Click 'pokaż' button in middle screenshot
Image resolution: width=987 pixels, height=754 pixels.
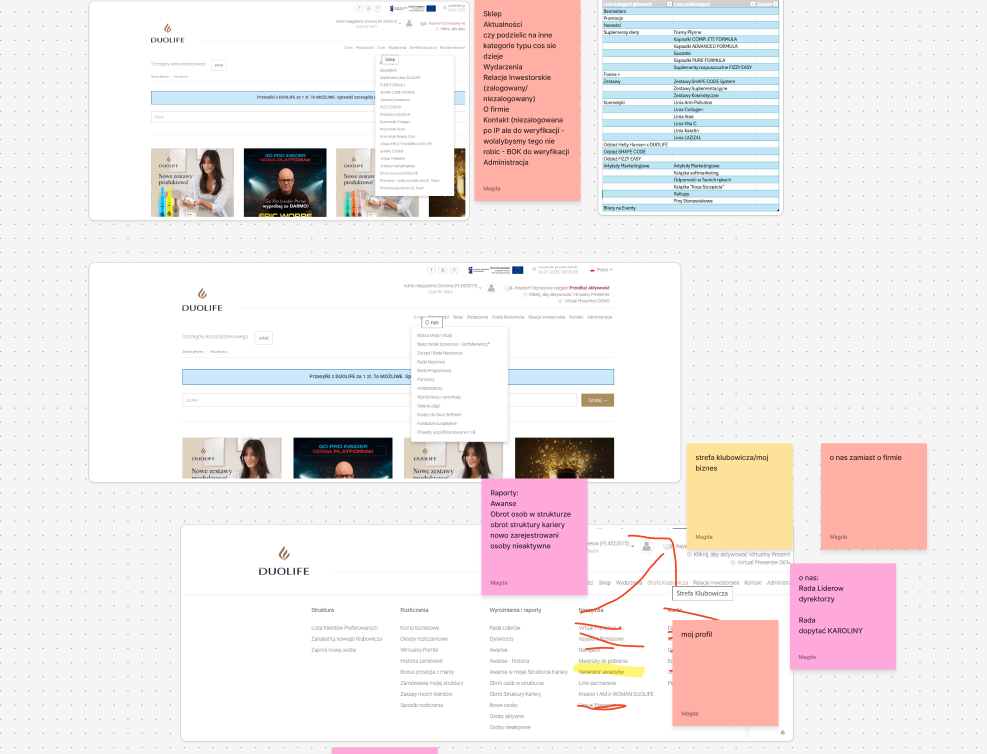[x=263, y=338]
